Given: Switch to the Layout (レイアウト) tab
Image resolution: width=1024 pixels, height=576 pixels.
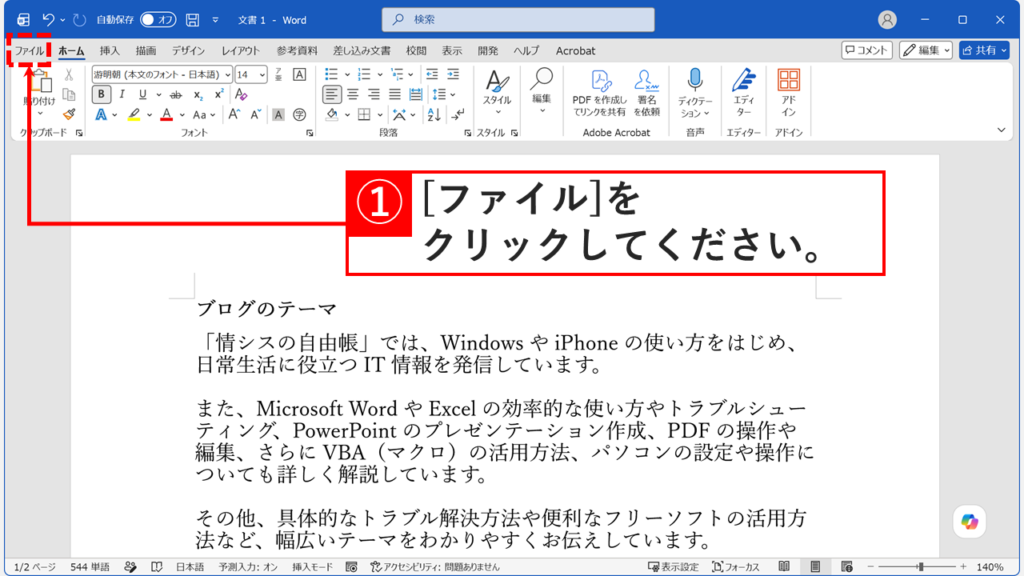Looking at the screenshot, I should 240,50.
